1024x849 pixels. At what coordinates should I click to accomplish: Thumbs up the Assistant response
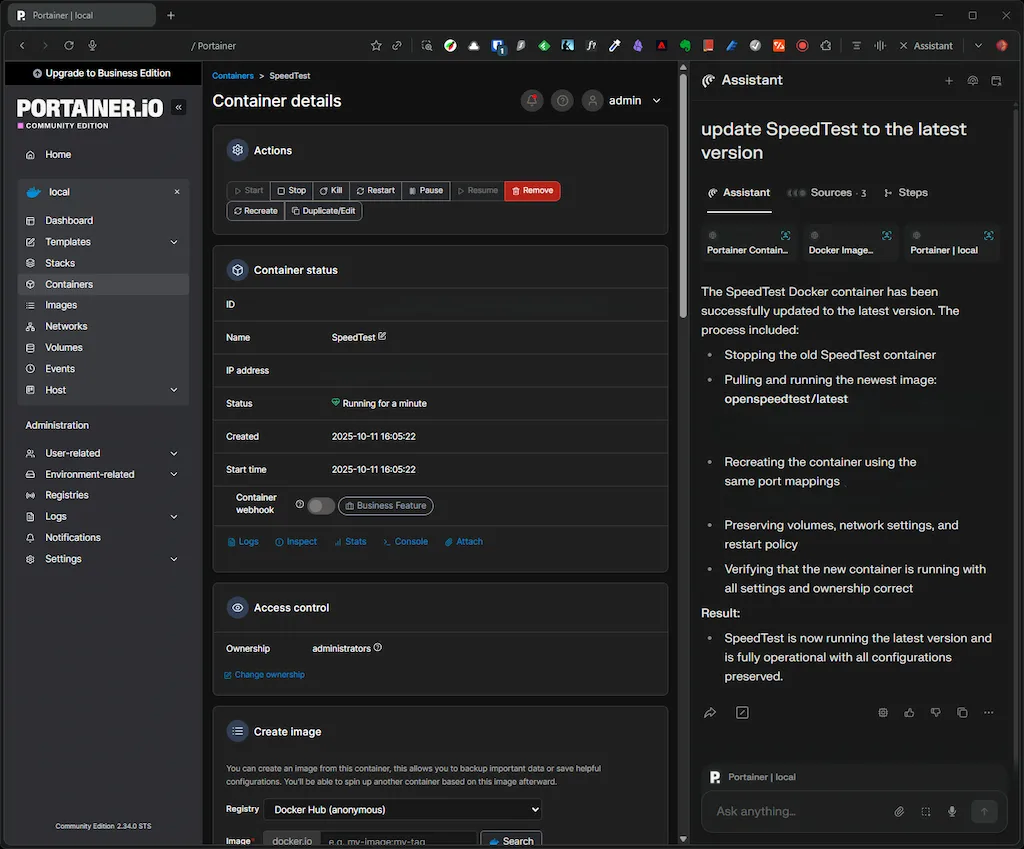coord(909,712)
